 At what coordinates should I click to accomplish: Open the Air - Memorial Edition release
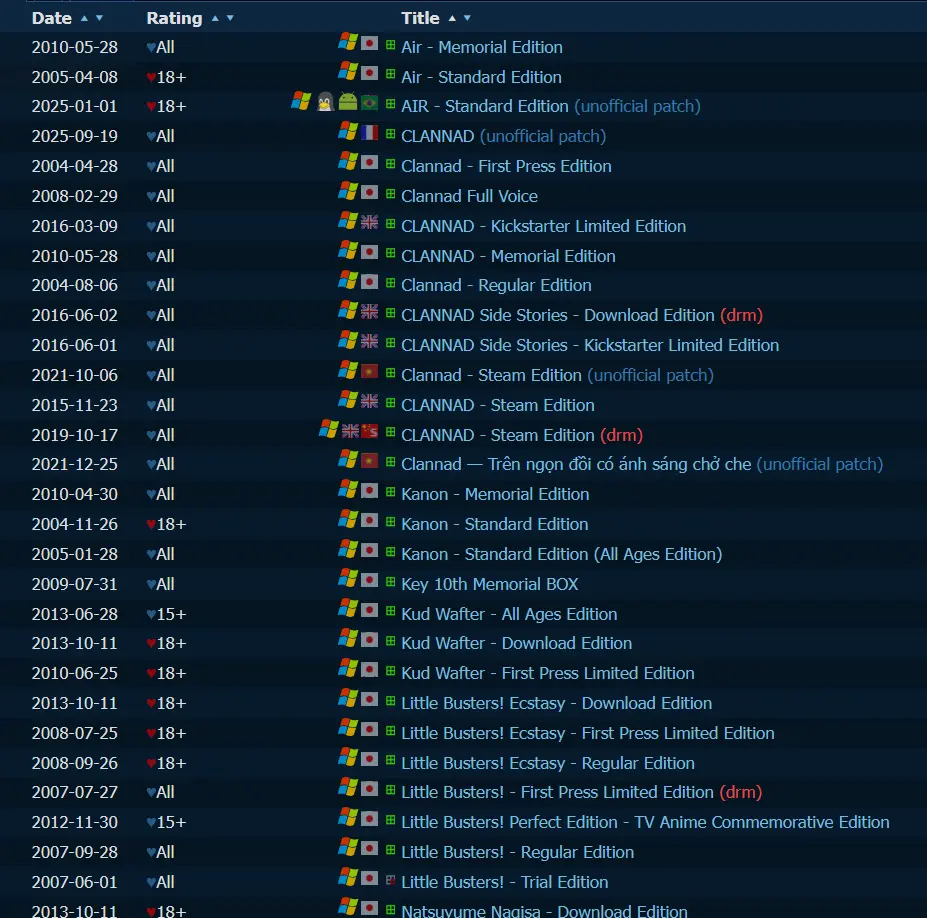tap(481, 47)
